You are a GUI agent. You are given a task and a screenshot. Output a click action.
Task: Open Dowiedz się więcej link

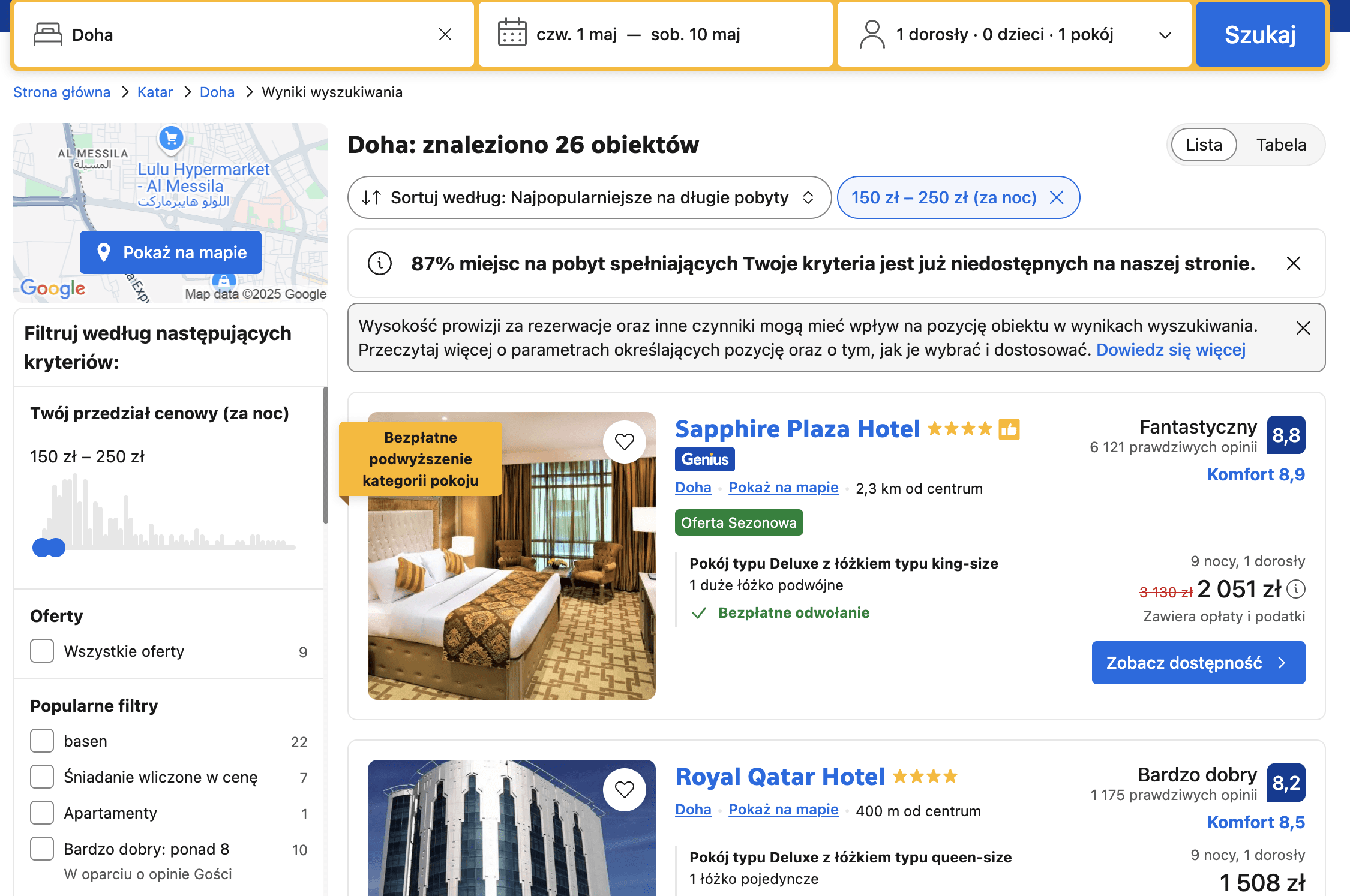coord(1171,350)
